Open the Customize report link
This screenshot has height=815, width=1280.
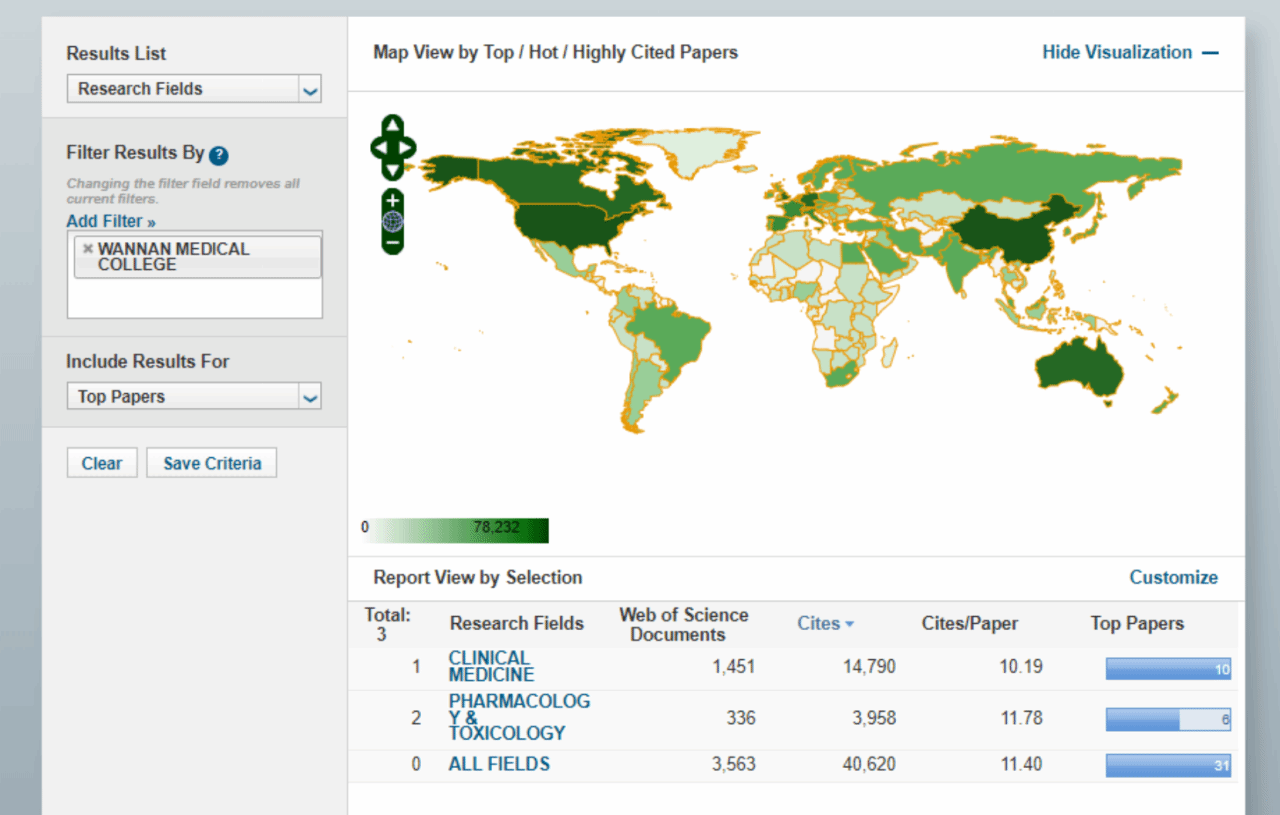(x=1173, y=577)
